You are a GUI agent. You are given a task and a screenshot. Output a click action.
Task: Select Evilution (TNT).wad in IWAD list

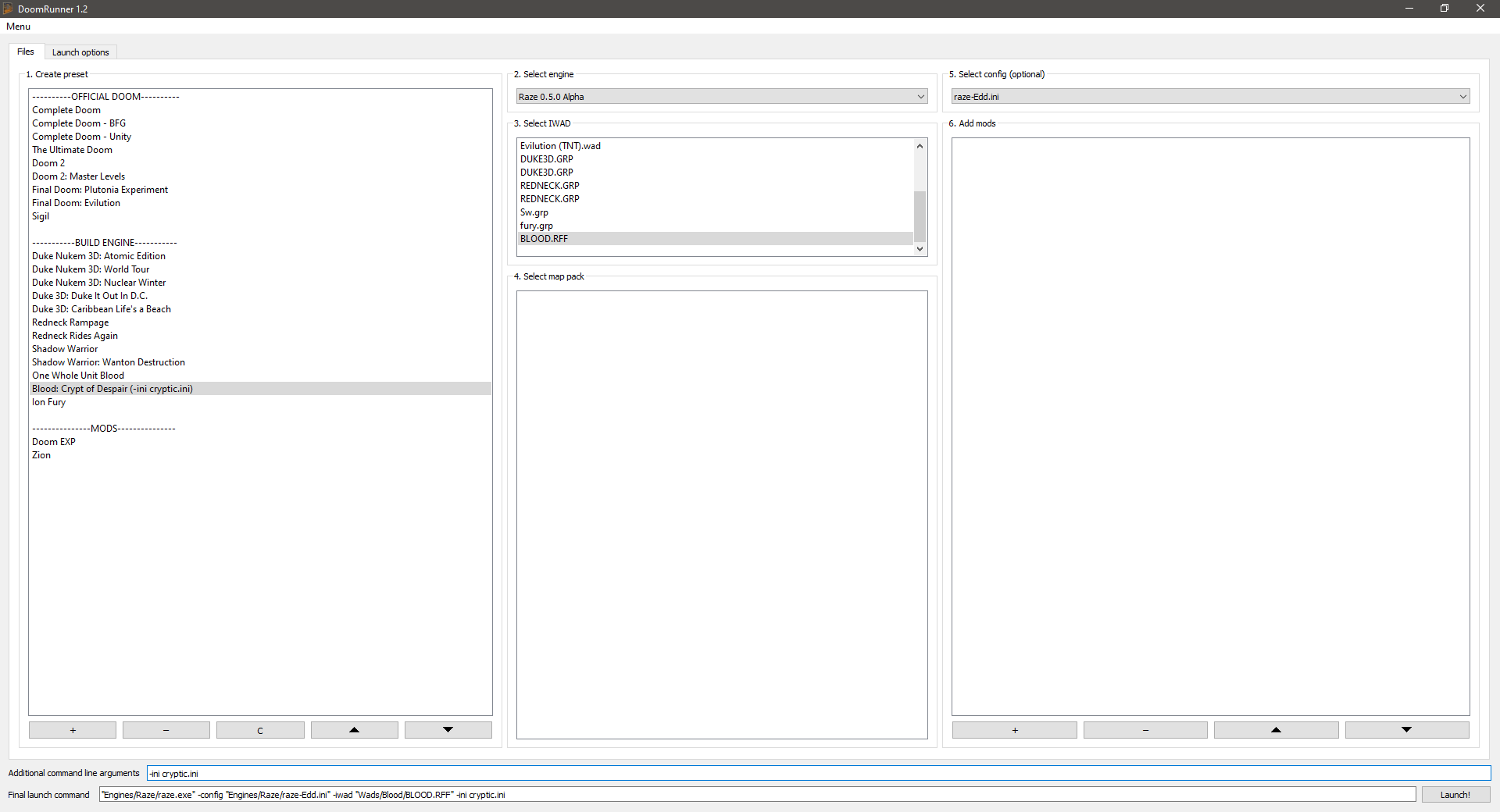click(x=715, y=146)
